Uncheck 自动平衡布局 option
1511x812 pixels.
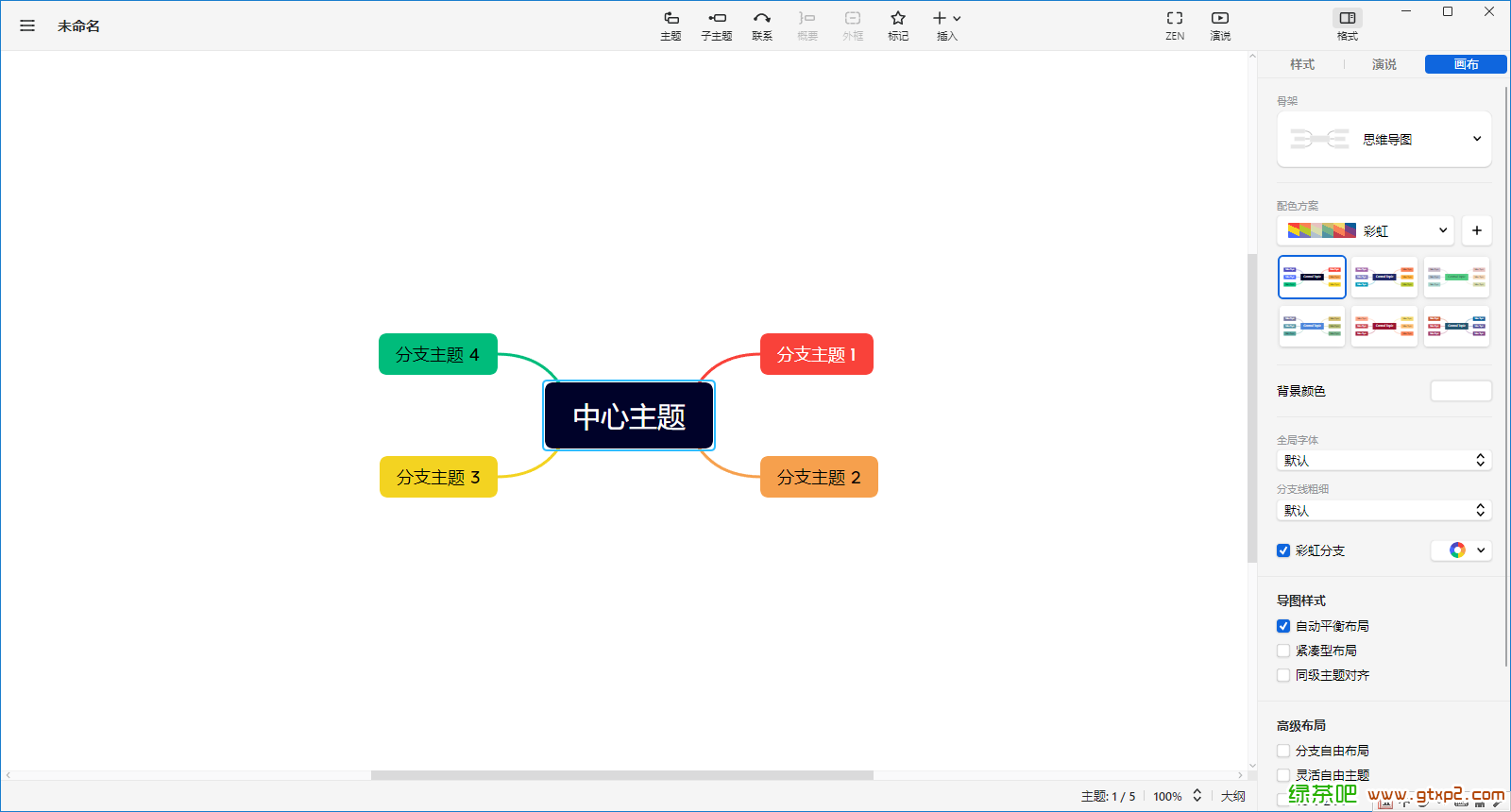(x=1283, y=626)
